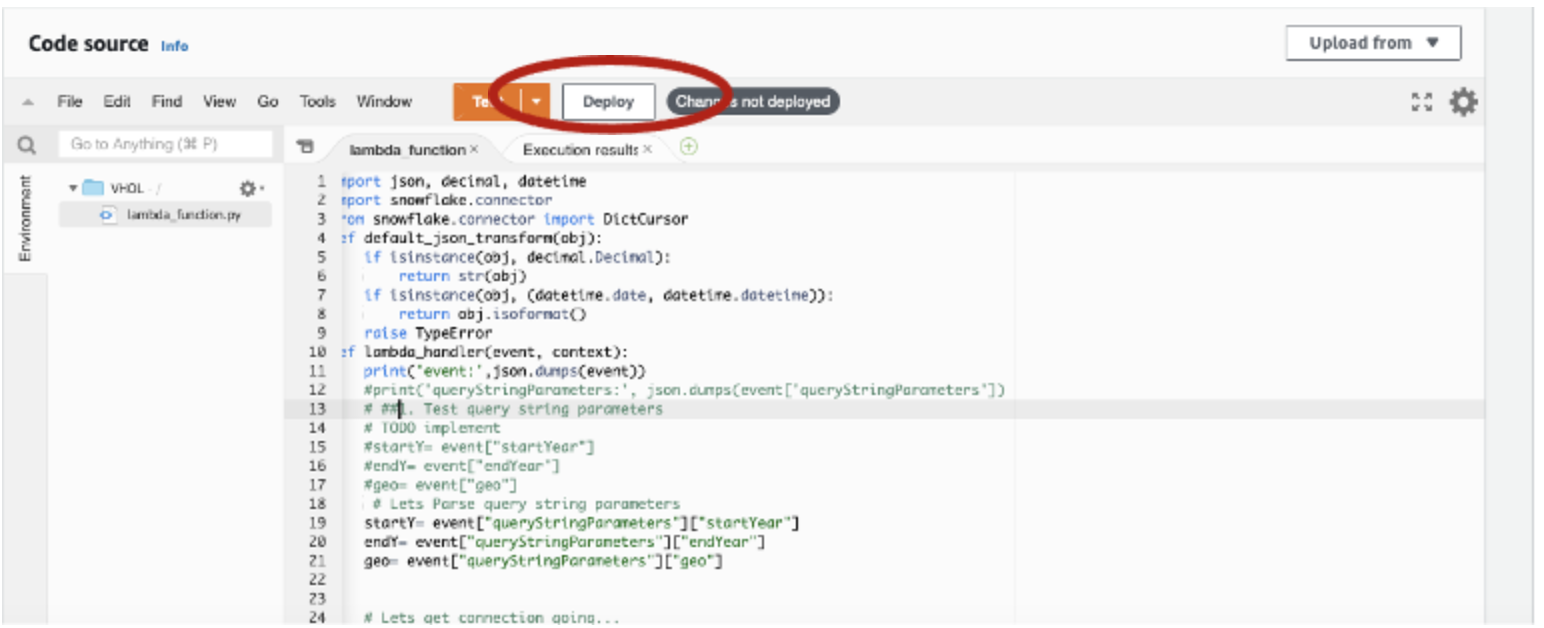Toggle the Environment side panel tab
This screenshot has height=628, width=1544.
26,218
